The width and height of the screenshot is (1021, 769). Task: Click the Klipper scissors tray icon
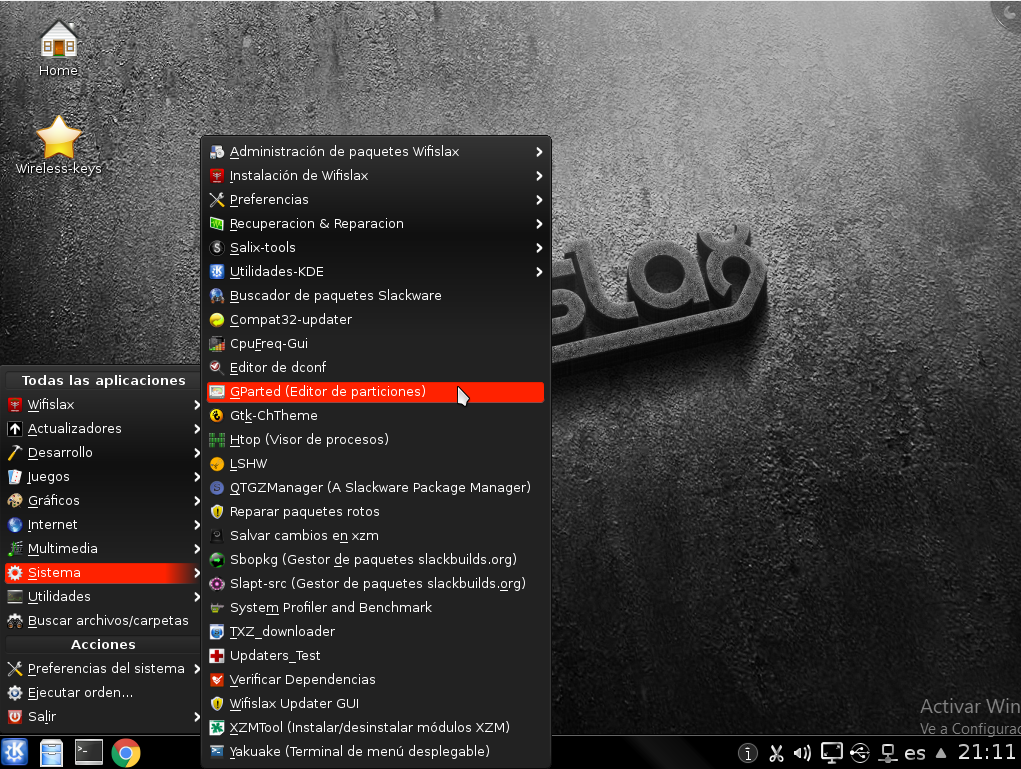point(776,753)
